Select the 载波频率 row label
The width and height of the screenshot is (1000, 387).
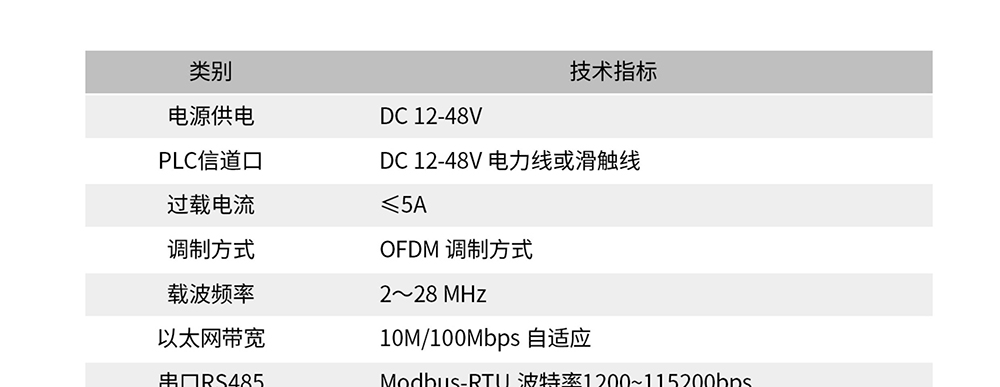210,293
